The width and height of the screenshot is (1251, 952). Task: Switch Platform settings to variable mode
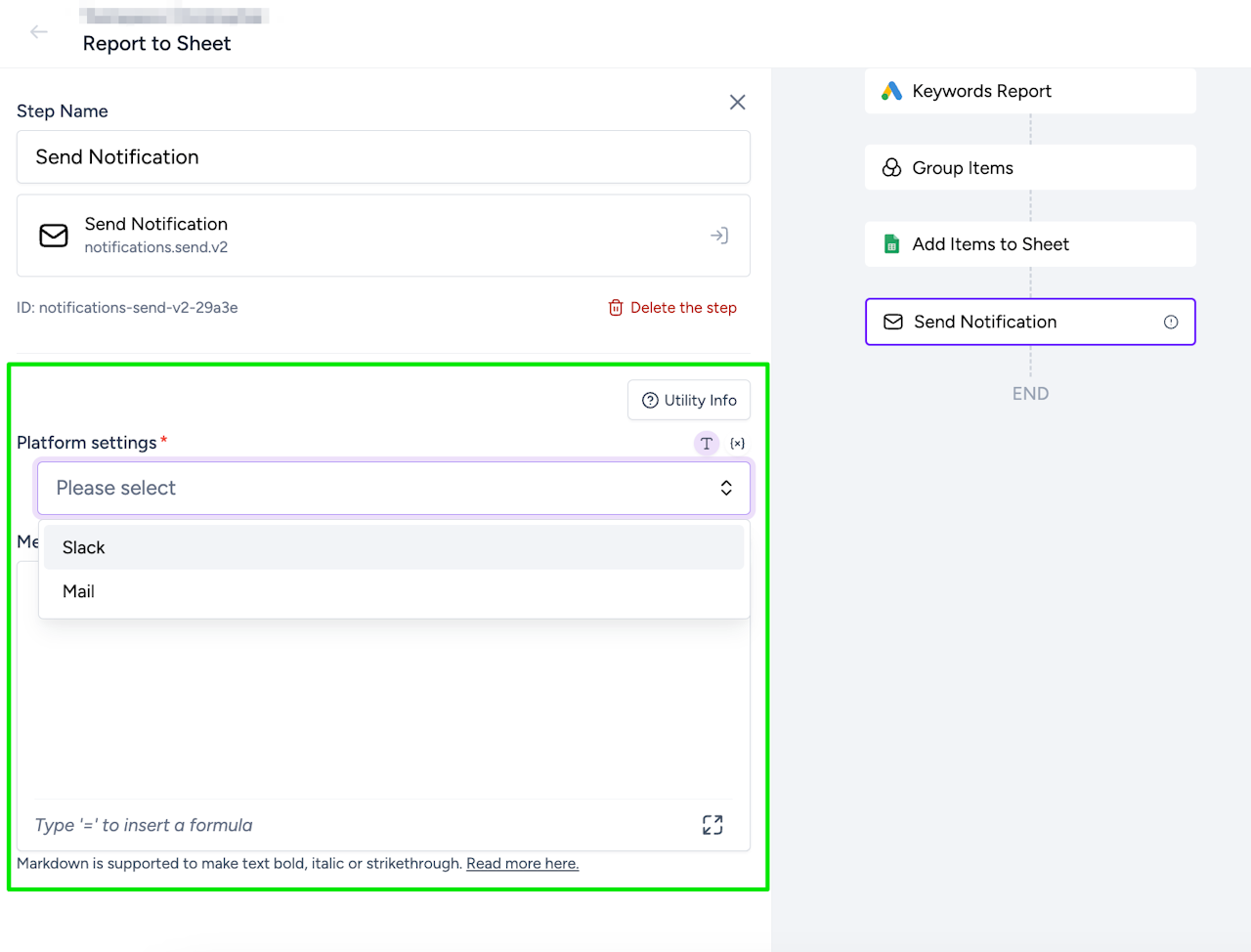[738, 444]
